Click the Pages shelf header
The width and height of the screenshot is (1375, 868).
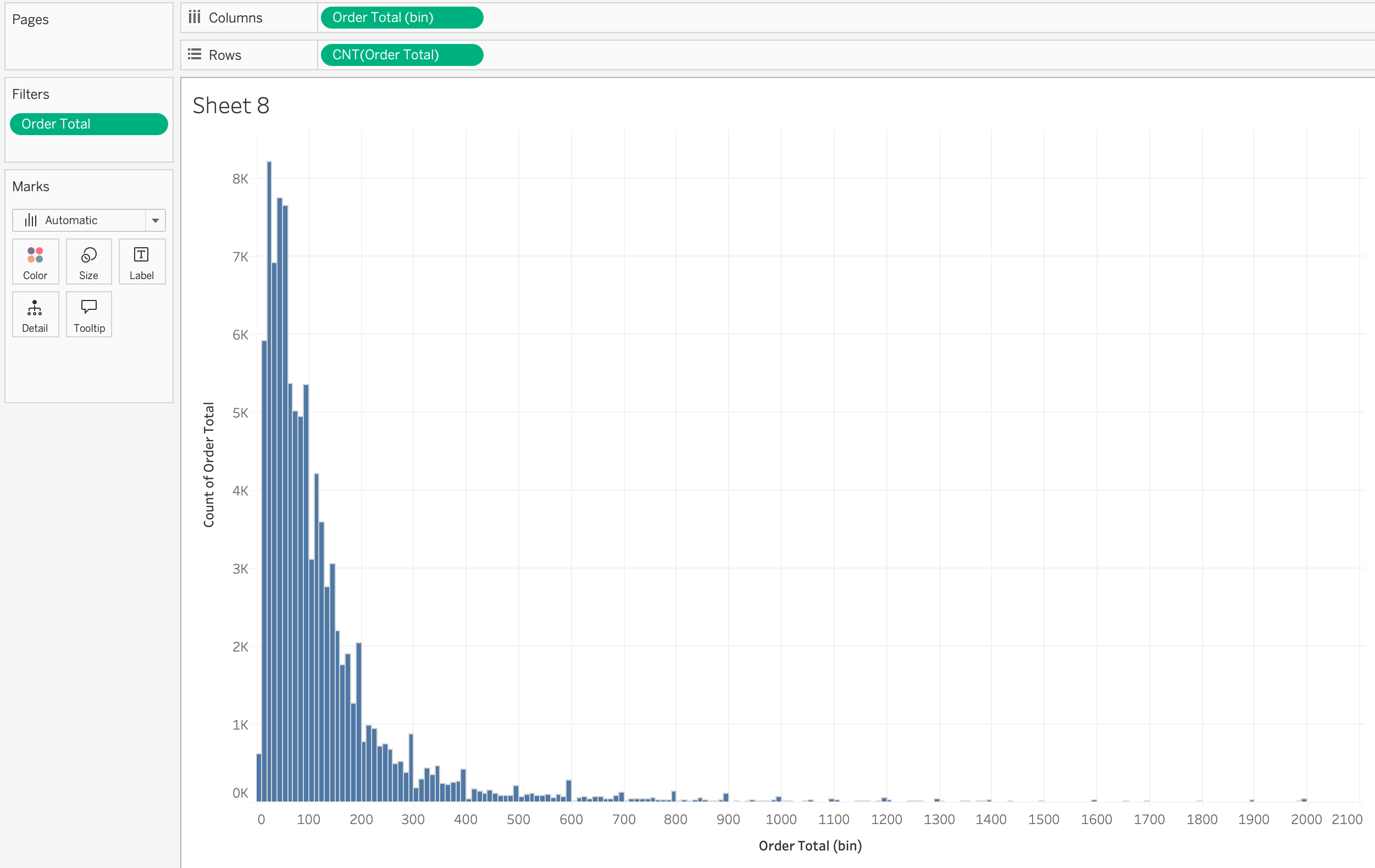coord(30,19)
